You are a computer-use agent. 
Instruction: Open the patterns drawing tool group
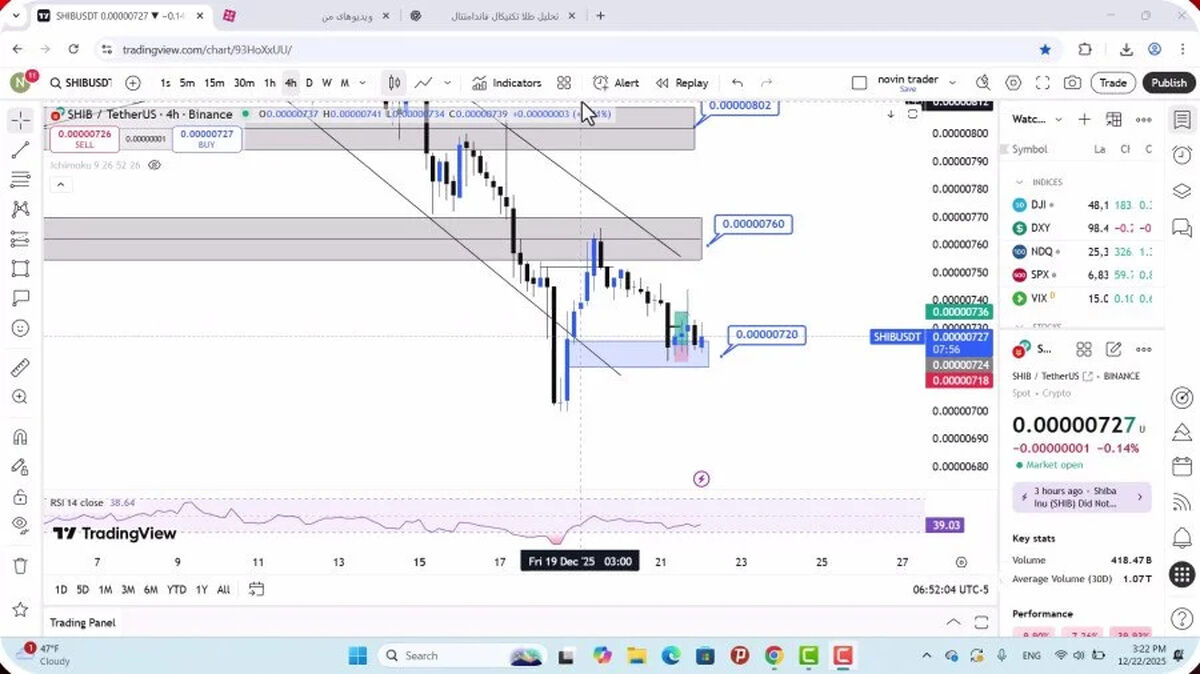click(20, 209)
